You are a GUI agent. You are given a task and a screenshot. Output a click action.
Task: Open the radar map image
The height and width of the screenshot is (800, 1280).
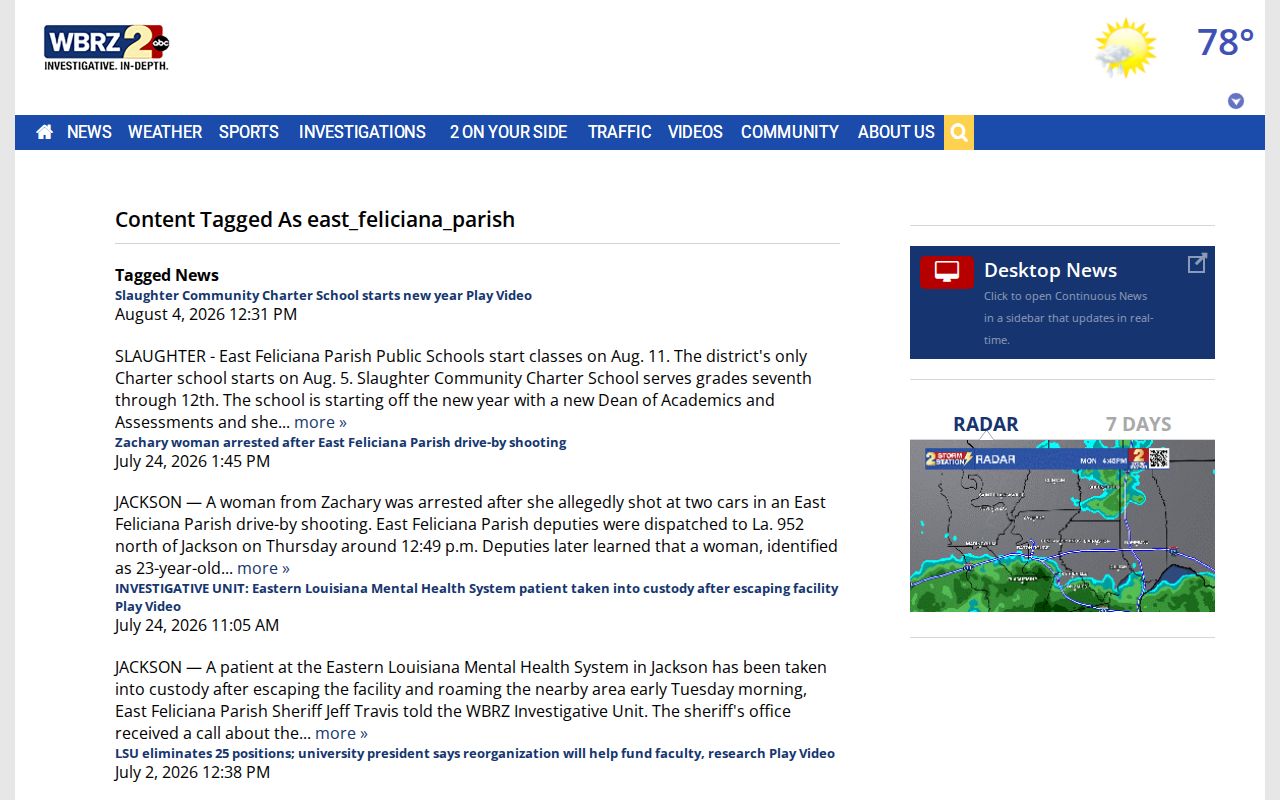(x=1062, y=526)
